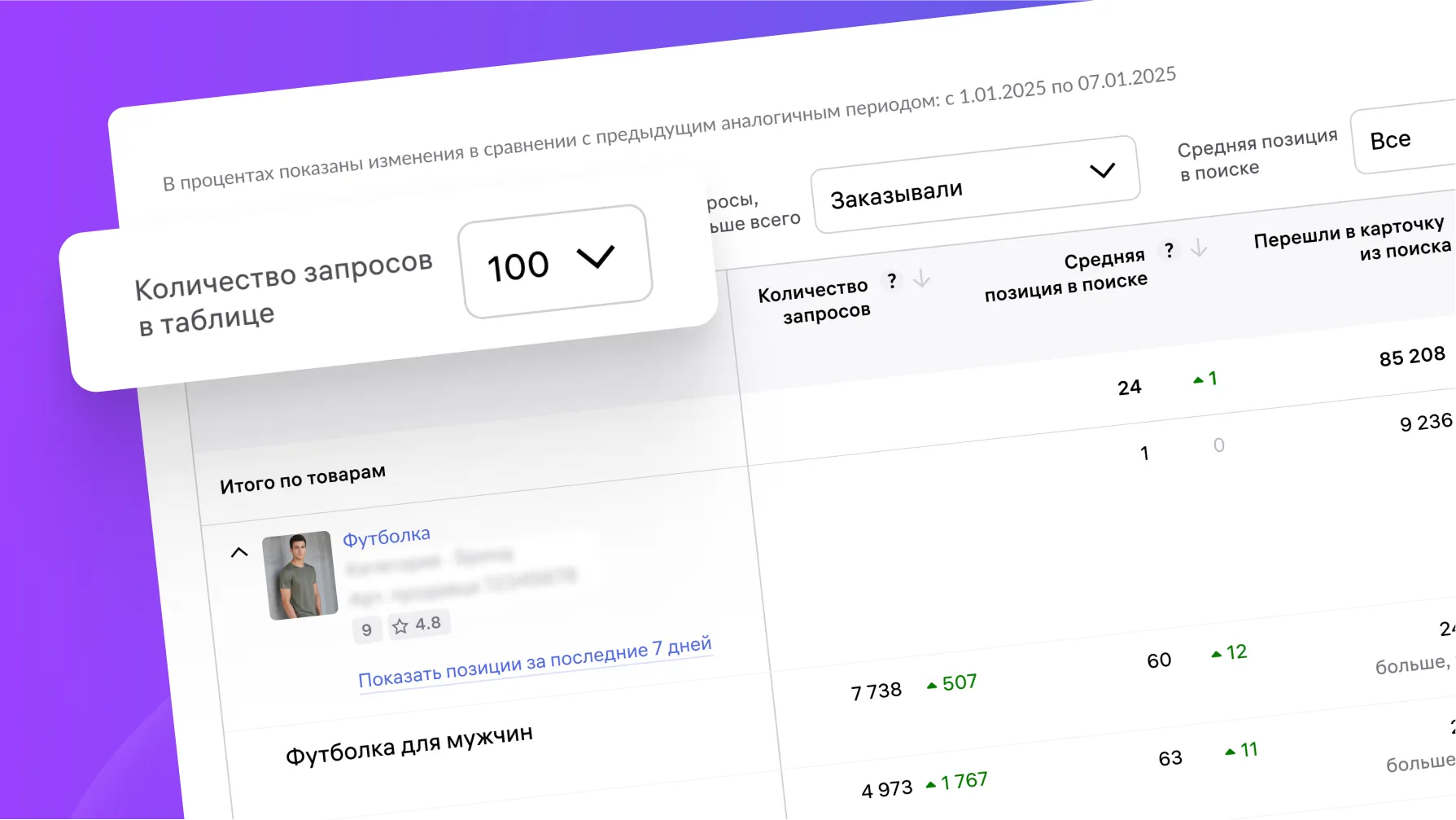
Task: Click the green 507 increase value
Action: 952,683
